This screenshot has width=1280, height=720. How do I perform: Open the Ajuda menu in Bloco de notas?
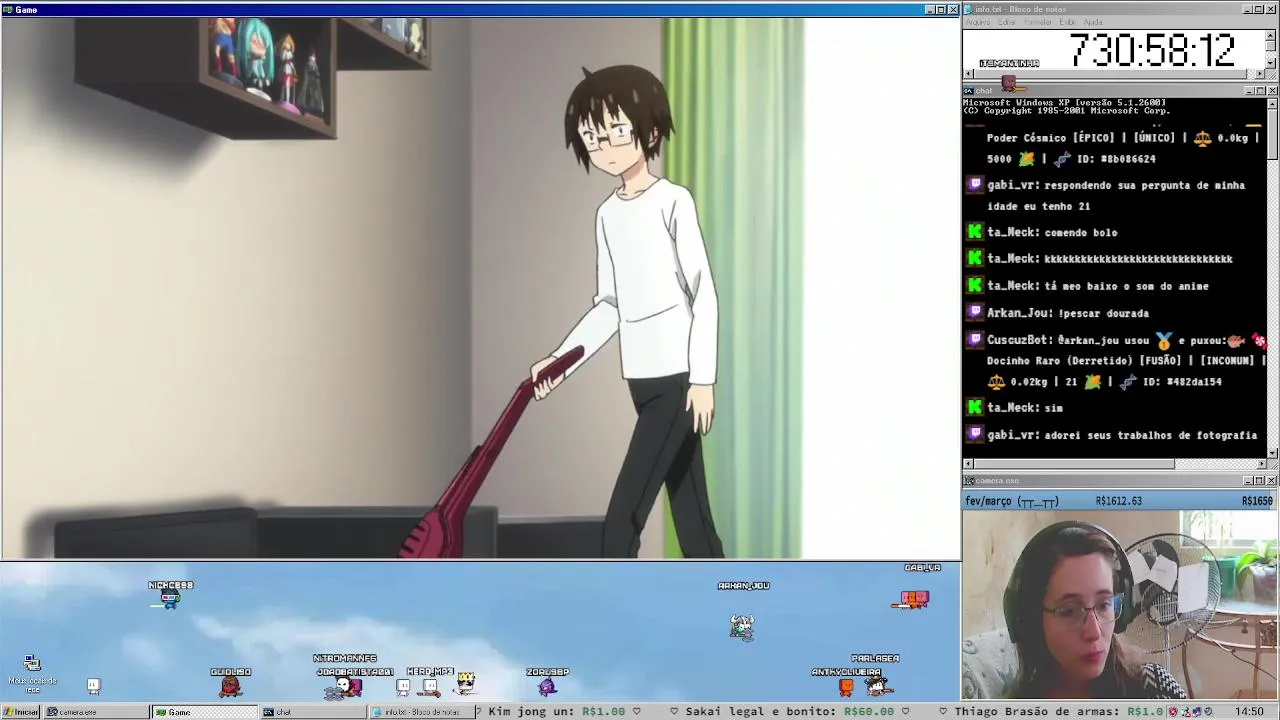pyautogui.click(x=1093, y=22)
